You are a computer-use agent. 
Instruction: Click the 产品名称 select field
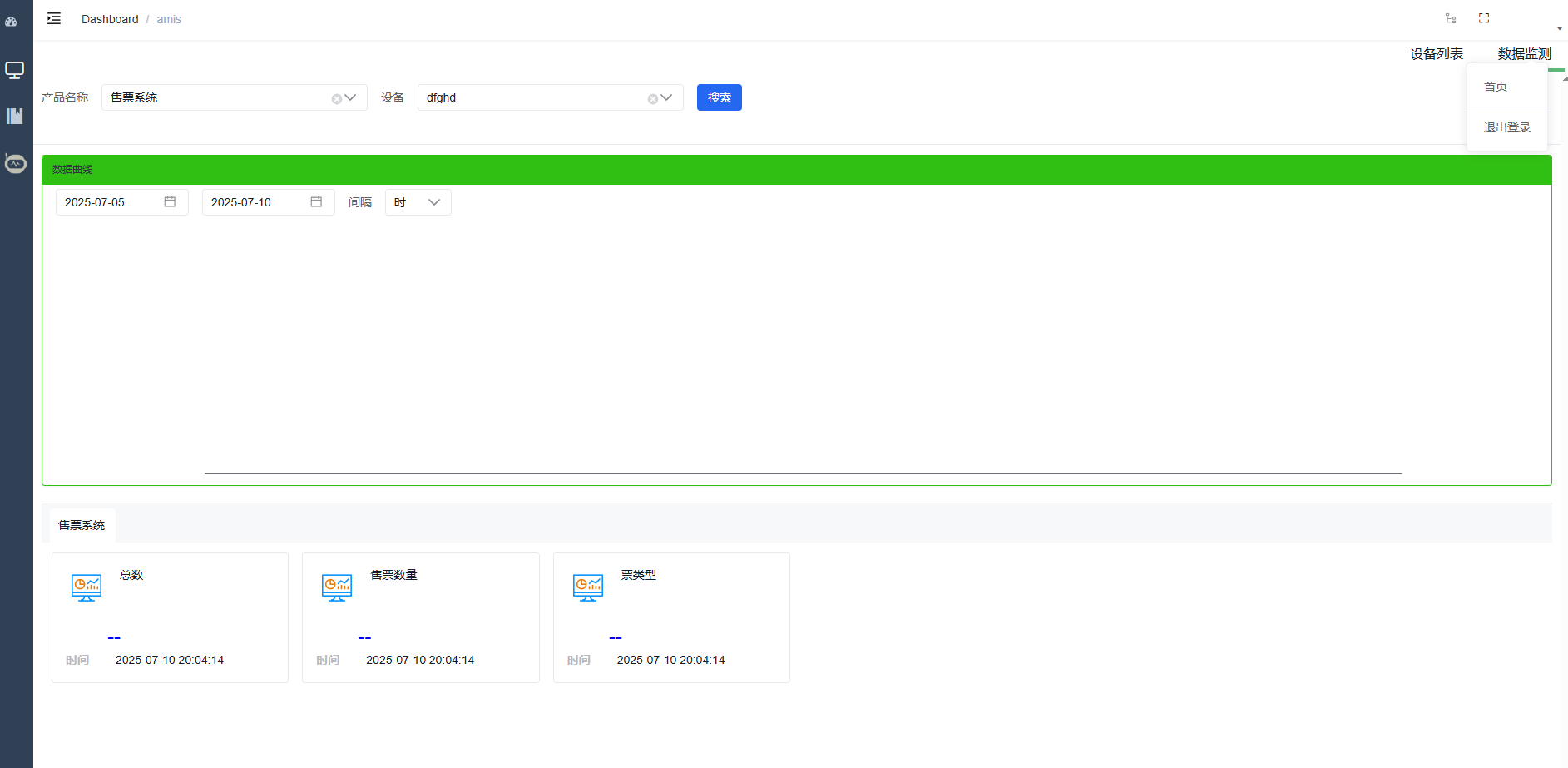235,97
